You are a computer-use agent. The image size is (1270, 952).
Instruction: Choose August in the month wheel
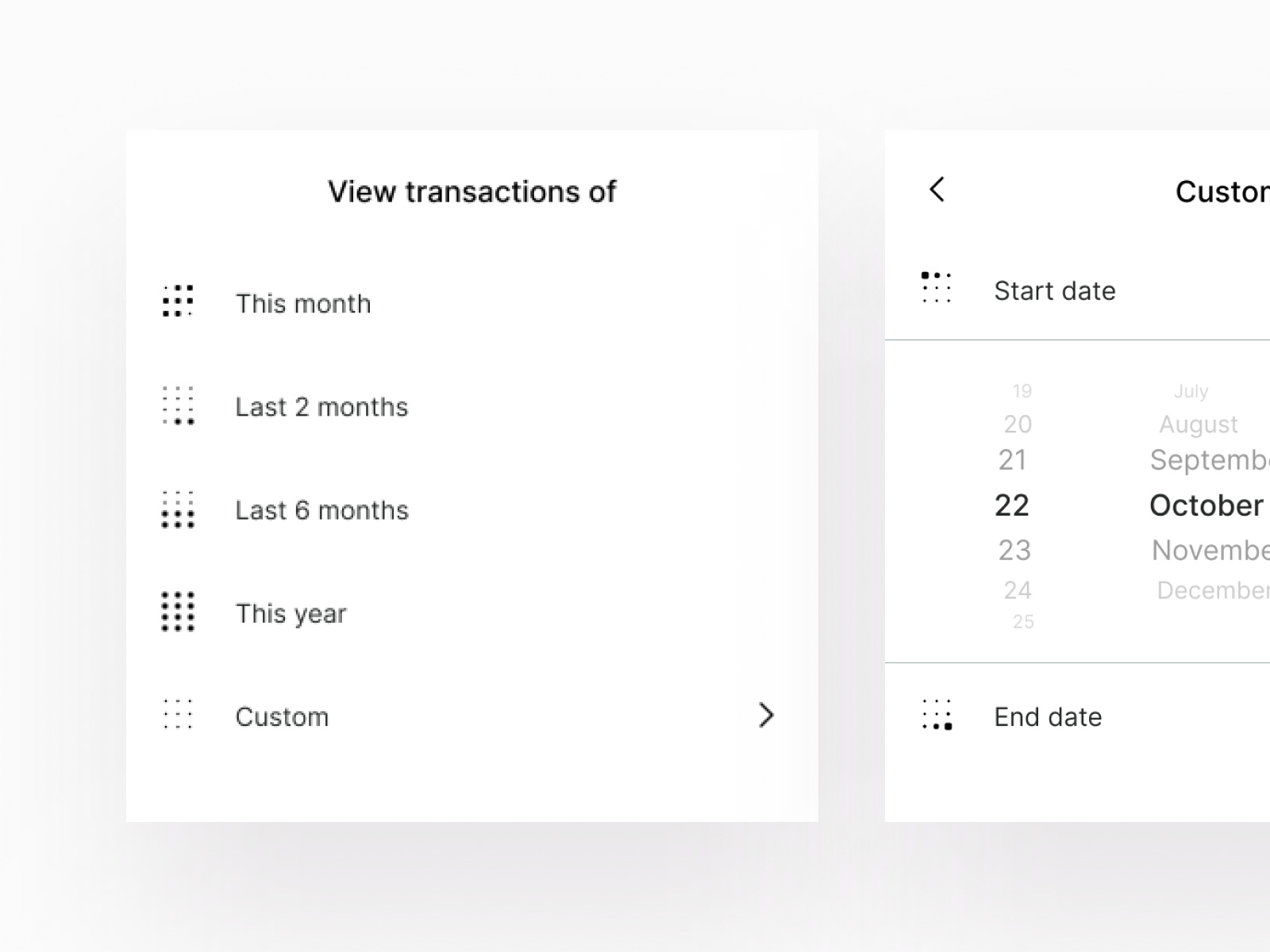point(1198,424)
